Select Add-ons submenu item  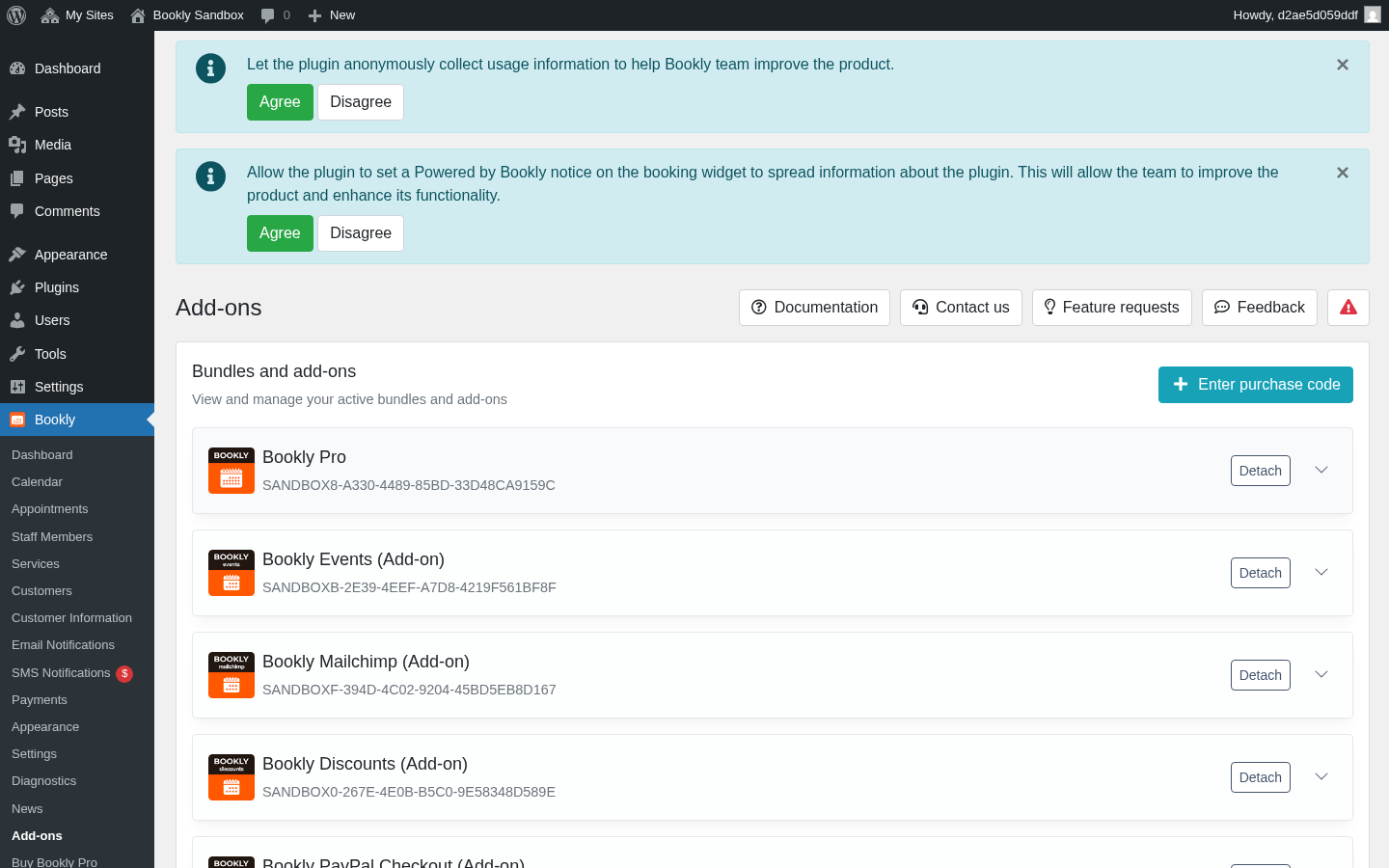click(x=37, y=836)
